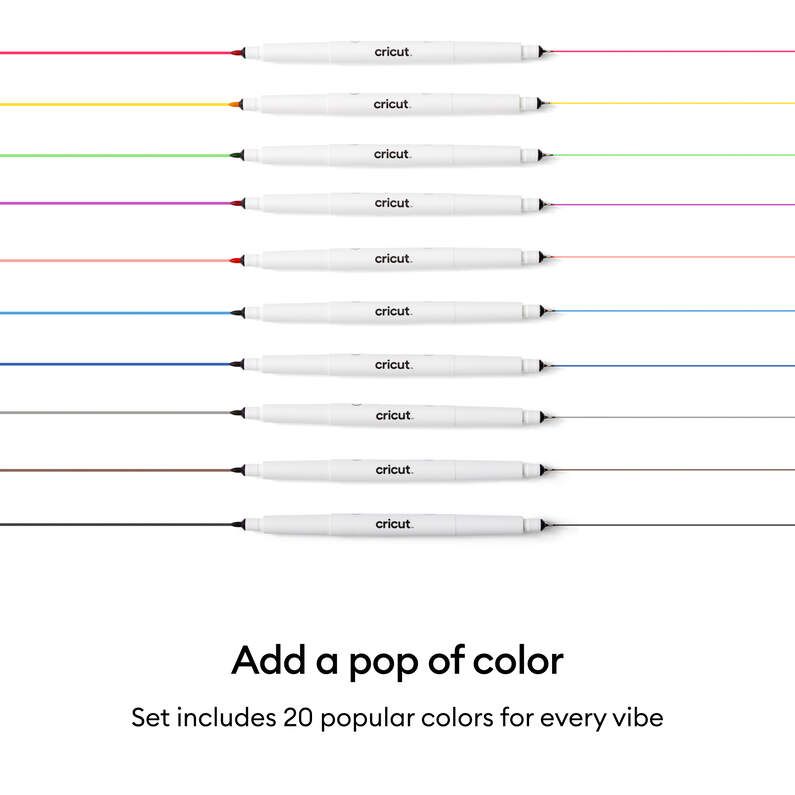Click the cricut logo on the bottom pen
This screenshot has height=795, width=795.
point(392,523)
